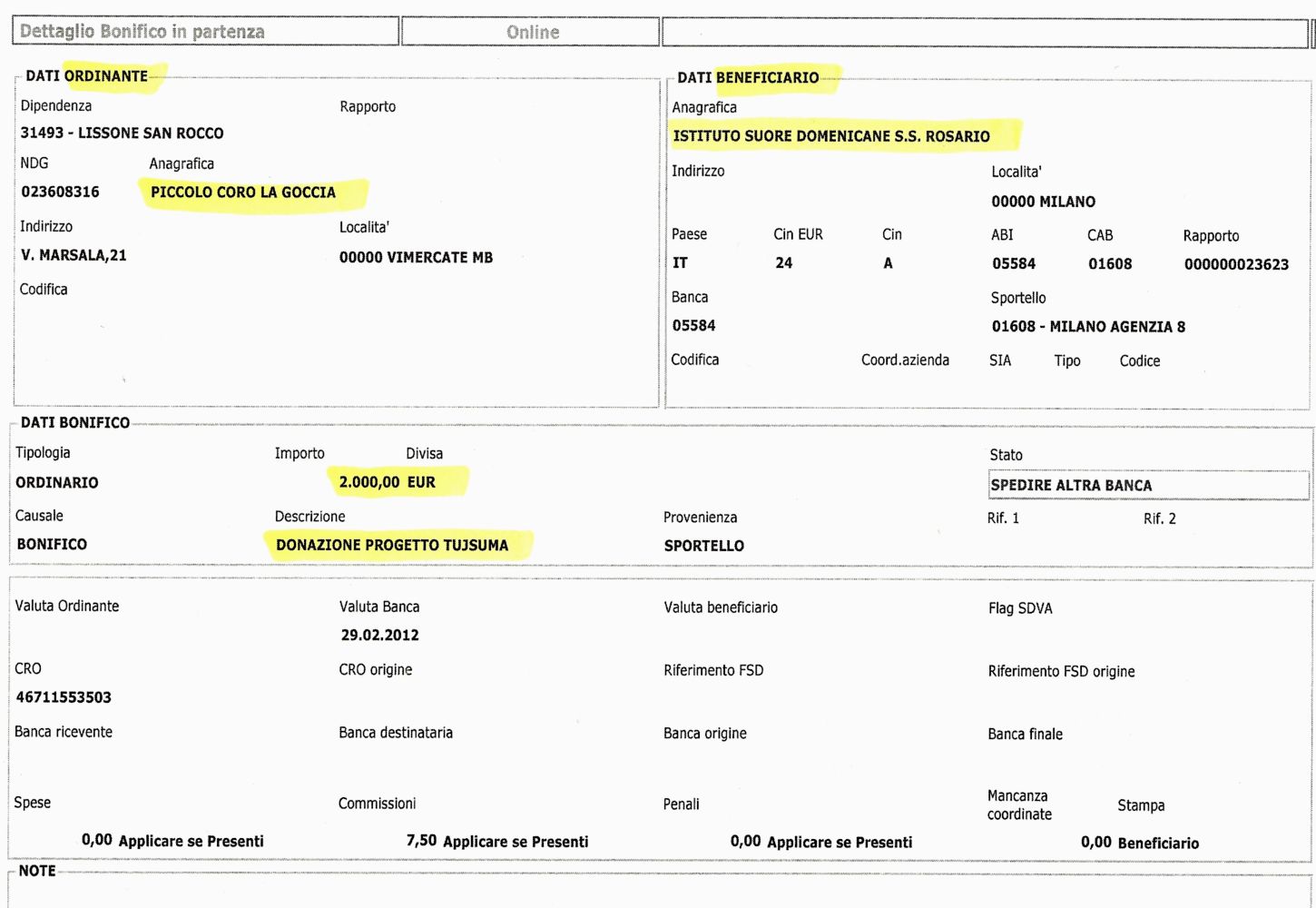Select Causale value 'BONIFICO'
Viewport: 1316px width, 908px height.
pos(52,545)
